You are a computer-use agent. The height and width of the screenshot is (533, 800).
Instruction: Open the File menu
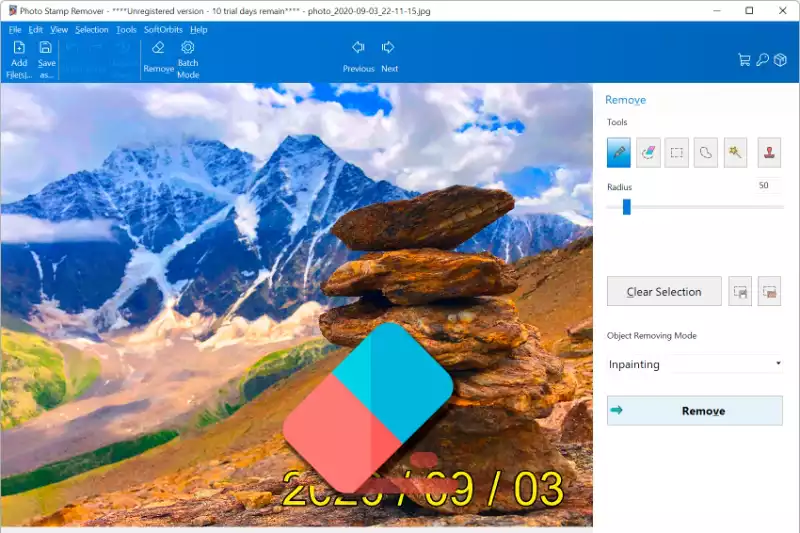coord(15,30)
